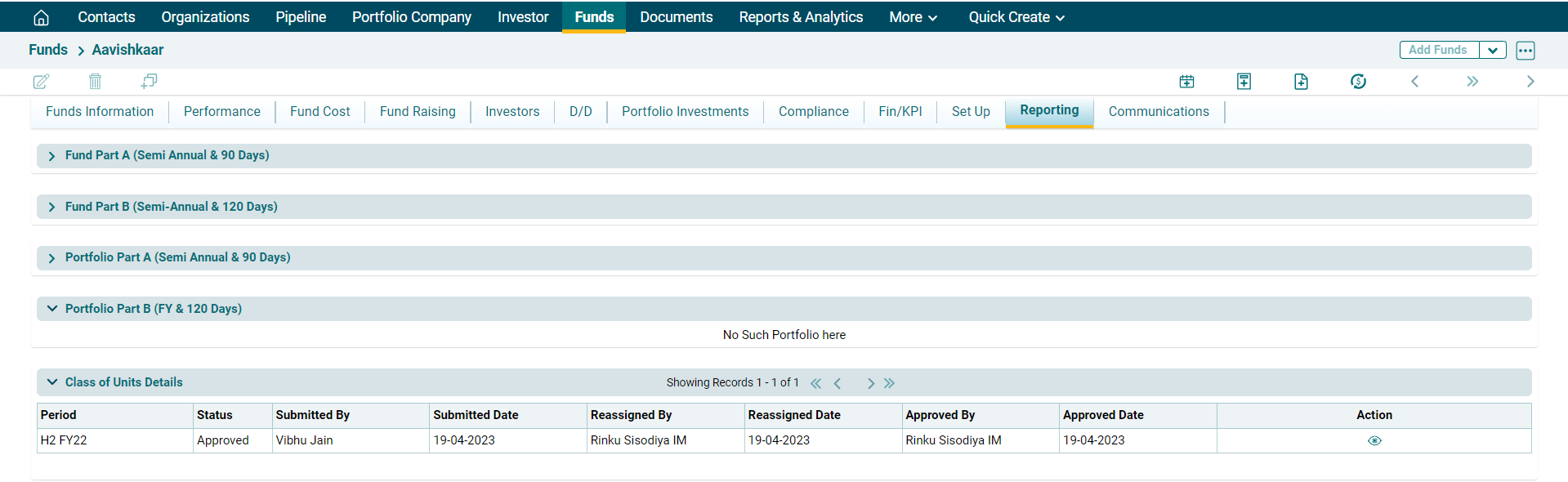This screenshot has height=482, width=1568.
Task: Click the currency conversion dollar icon
Action: [x=1358, y=81]
